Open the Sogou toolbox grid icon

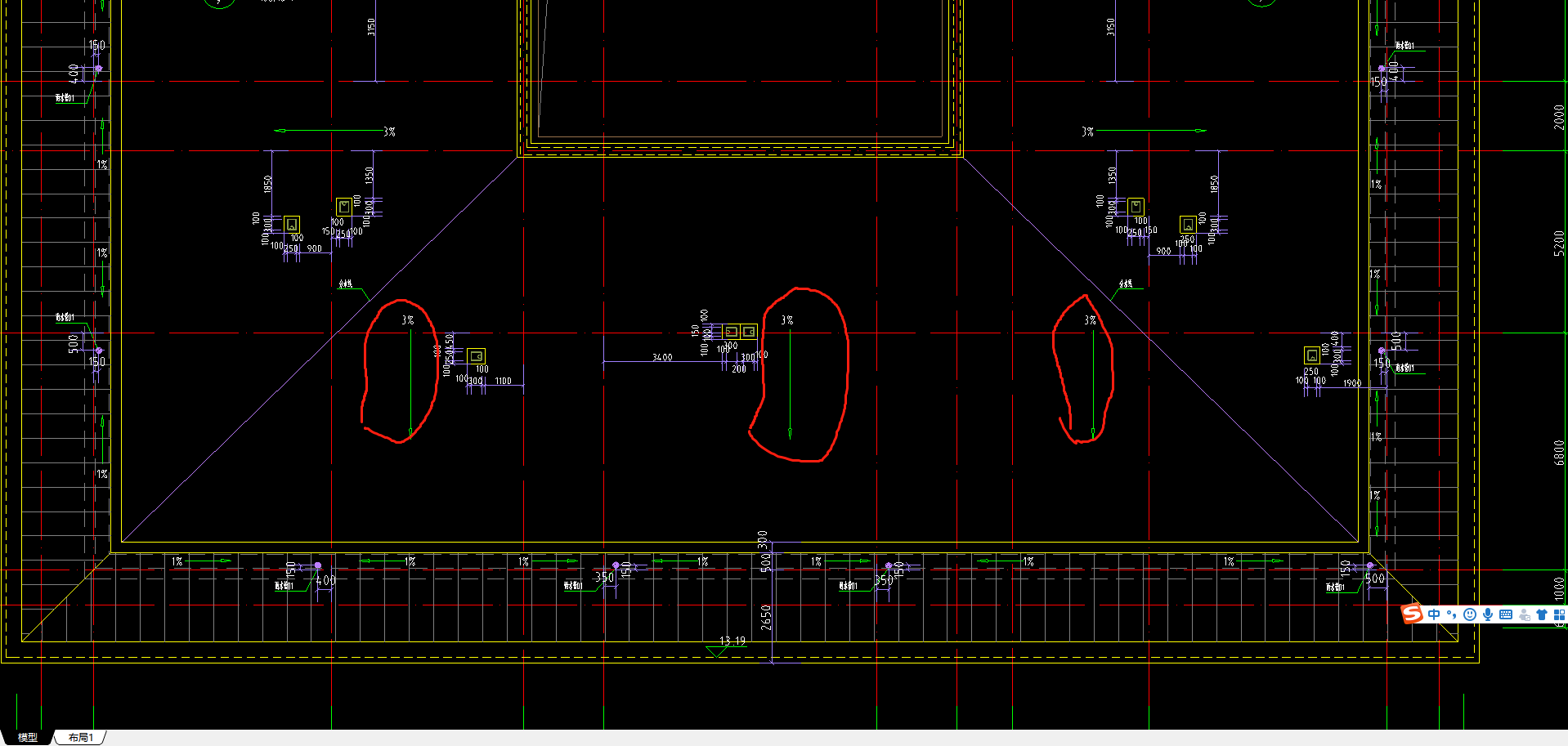click(1559, 614)
